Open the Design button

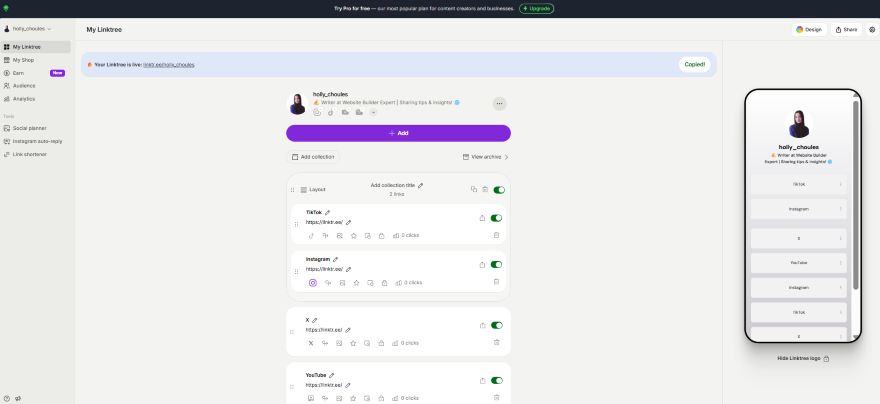809,30
